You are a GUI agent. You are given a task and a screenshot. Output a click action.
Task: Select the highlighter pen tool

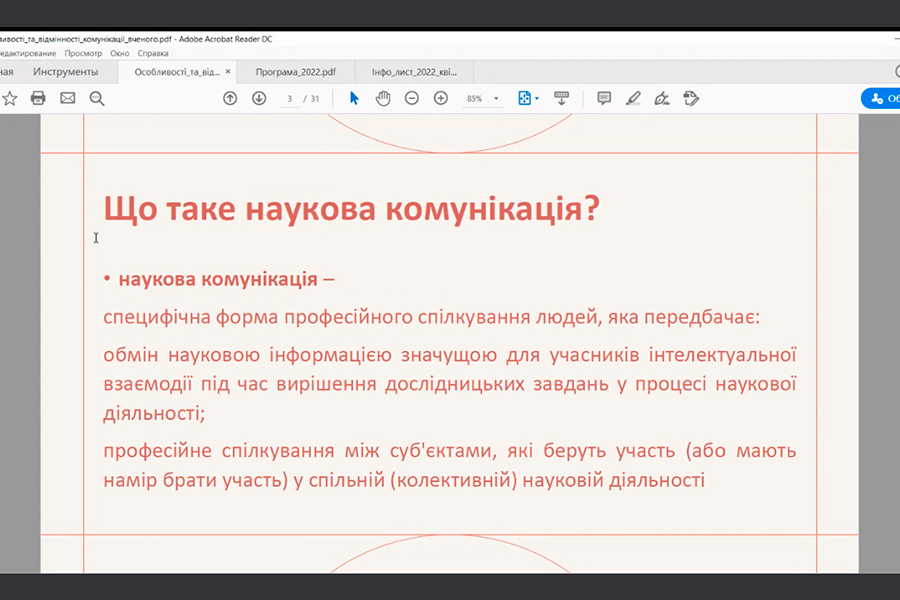(632, 98)
